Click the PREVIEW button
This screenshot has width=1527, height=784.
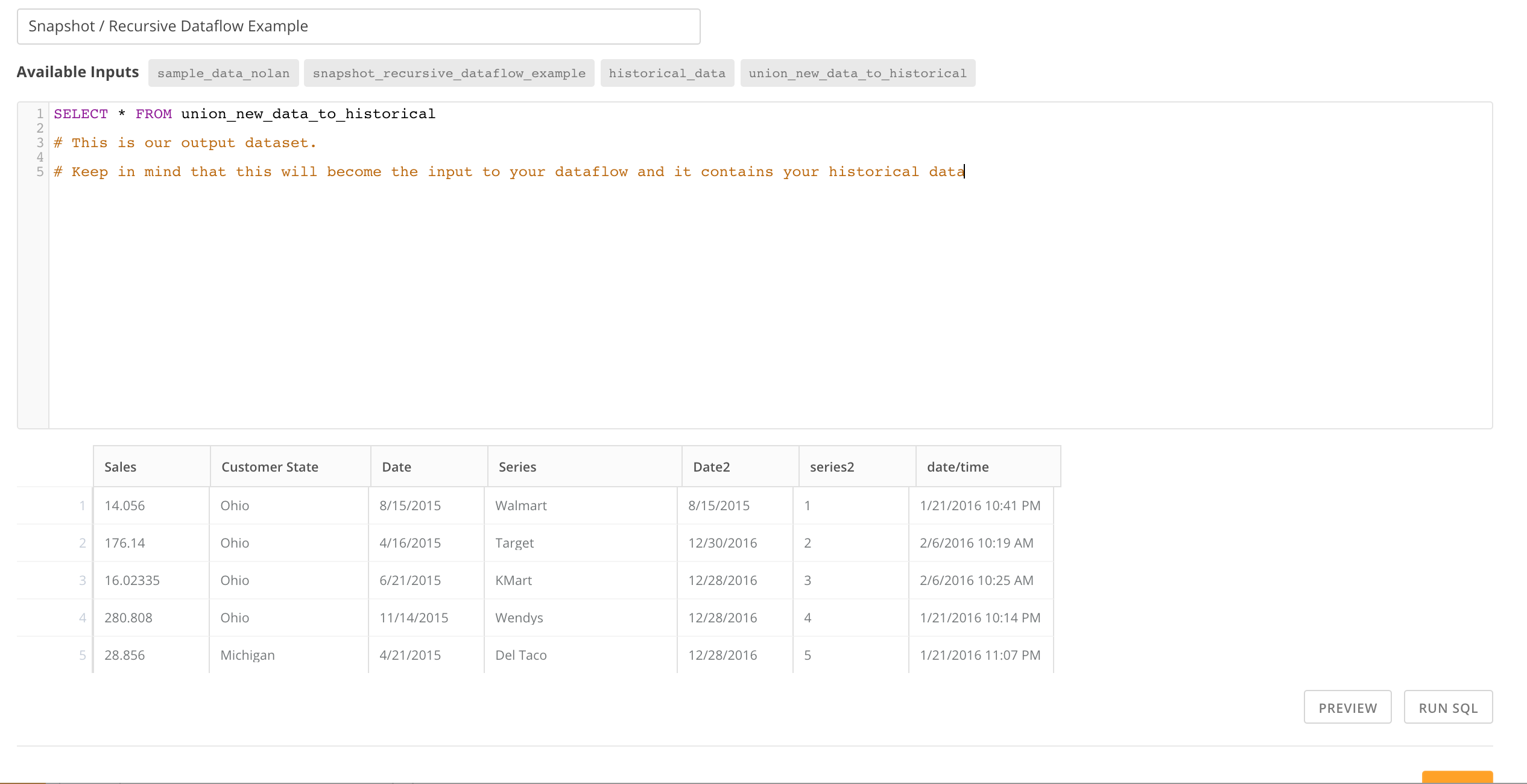(1347, 707)
